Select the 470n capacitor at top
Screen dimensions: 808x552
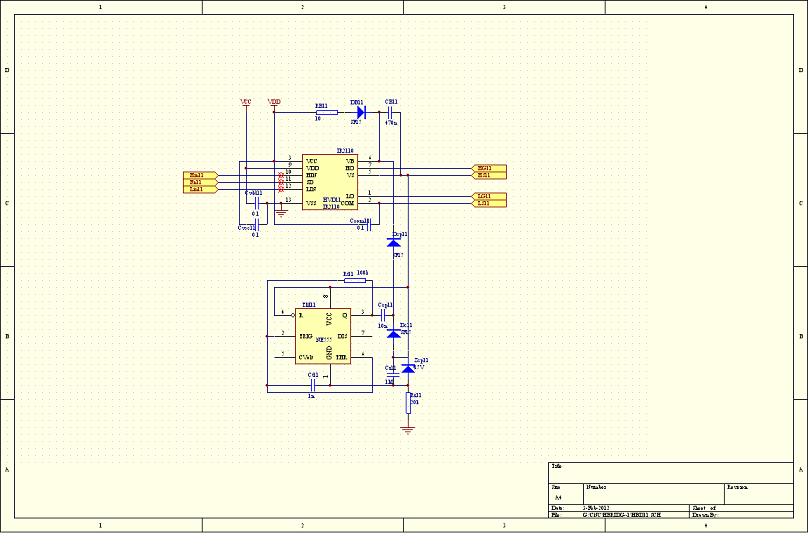click(x=391, y=113)
